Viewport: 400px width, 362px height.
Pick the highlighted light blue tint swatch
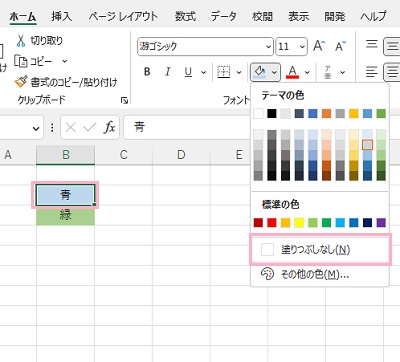(367, 145)
